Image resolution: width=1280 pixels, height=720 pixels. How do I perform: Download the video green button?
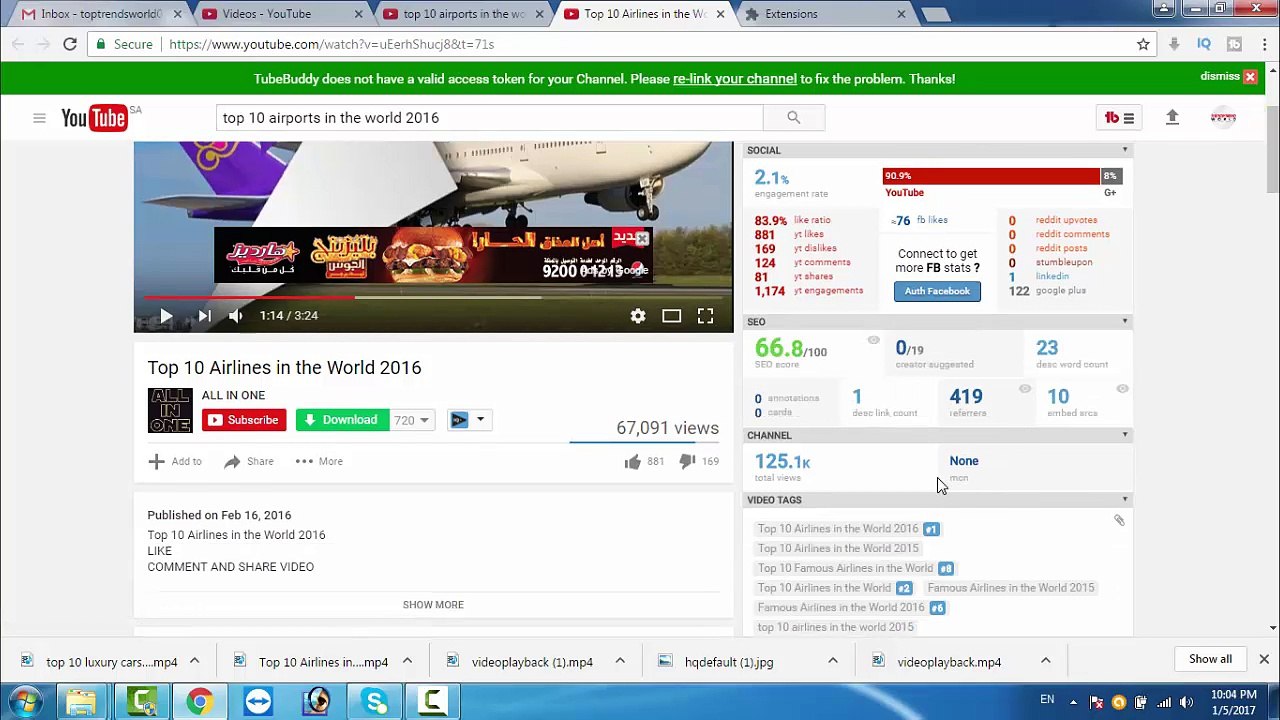tap(342, 420)
